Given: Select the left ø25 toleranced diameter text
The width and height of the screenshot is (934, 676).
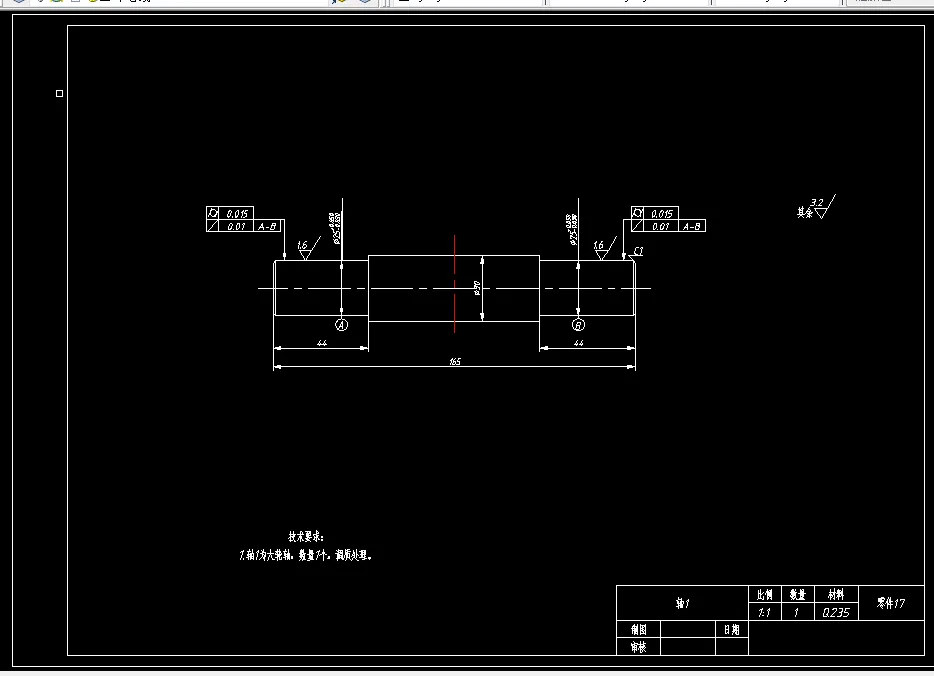Looking at the screenshot, I should point(335,229).
